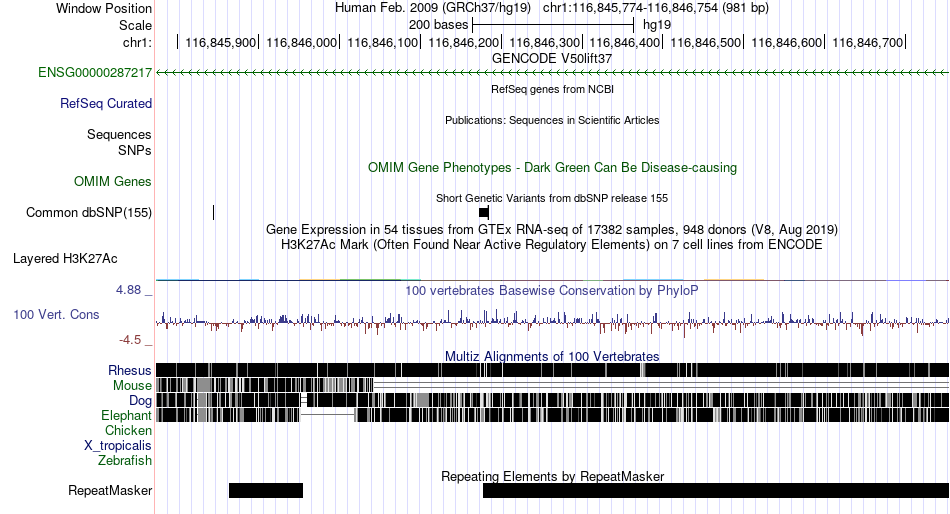Click the GENCODE V50lift37 track title

pos(552,59)
